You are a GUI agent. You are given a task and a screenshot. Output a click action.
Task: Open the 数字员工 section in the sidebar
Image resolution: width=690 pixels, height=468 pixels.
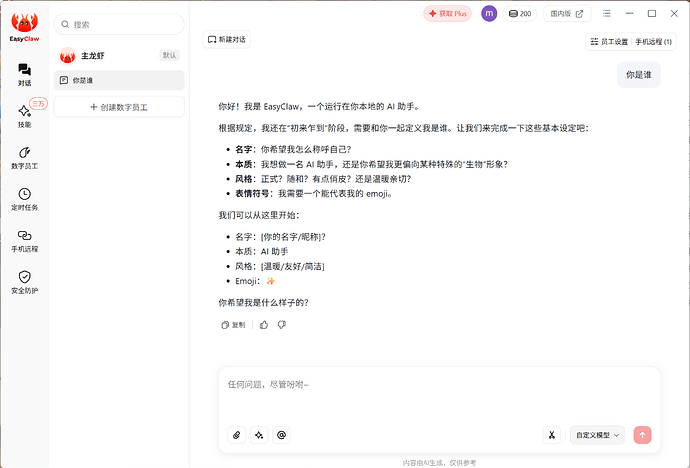point(24,158)
